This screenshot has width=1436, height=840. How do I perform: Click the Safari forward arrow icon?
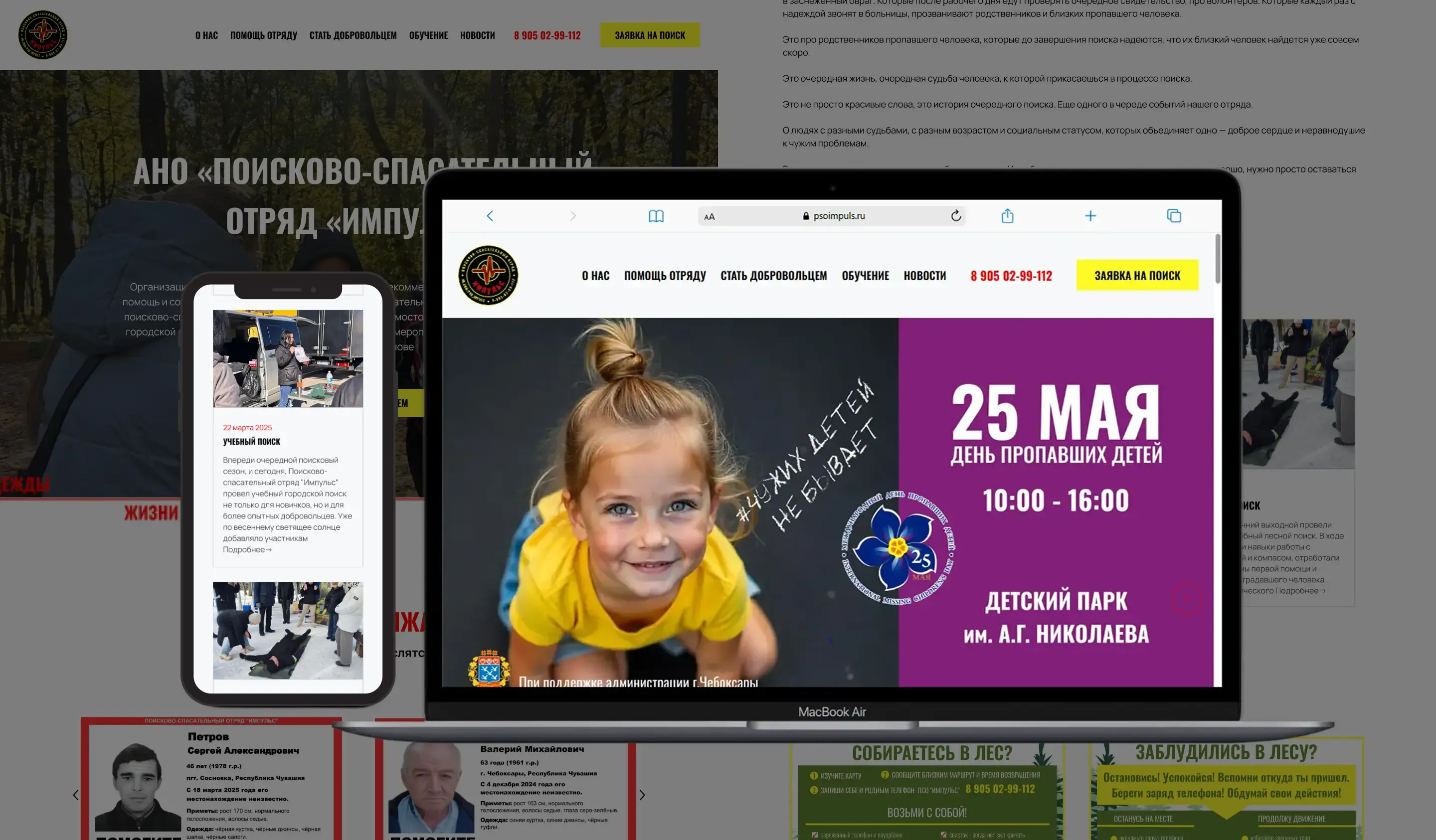click(x=573, y=216)
